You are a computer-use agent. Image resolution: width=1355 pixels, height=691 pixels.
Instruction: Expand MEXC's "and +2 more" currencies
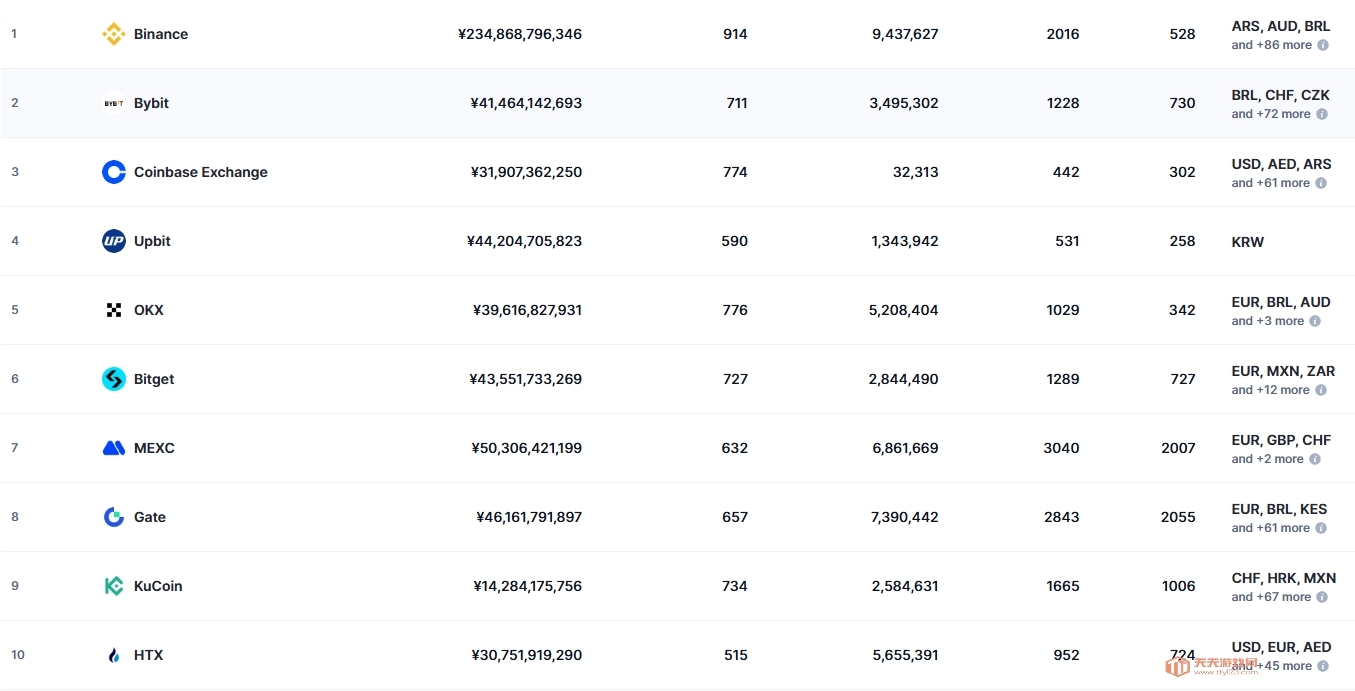point(1267,459)
